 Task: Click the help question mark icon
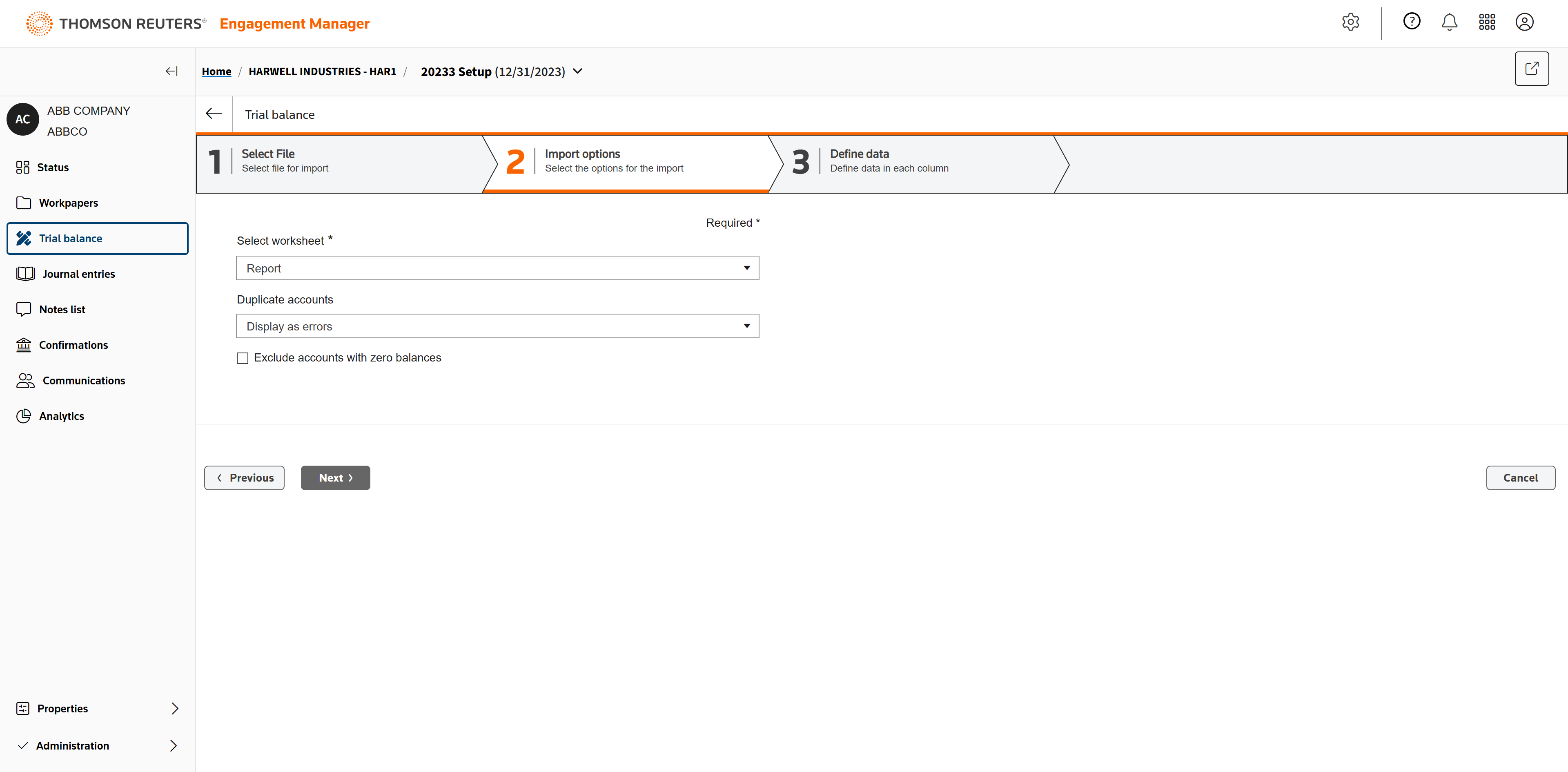pos(1412,21)
